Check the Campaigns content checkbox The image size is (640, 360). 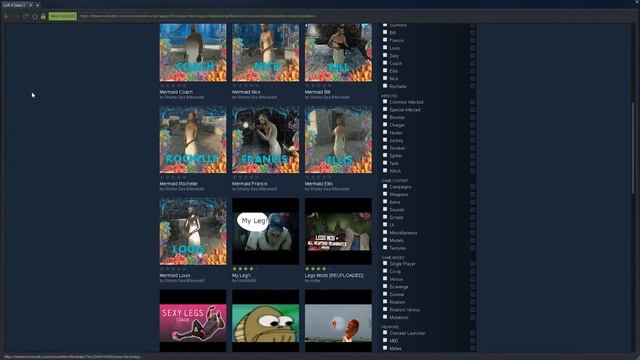(385, 187)
